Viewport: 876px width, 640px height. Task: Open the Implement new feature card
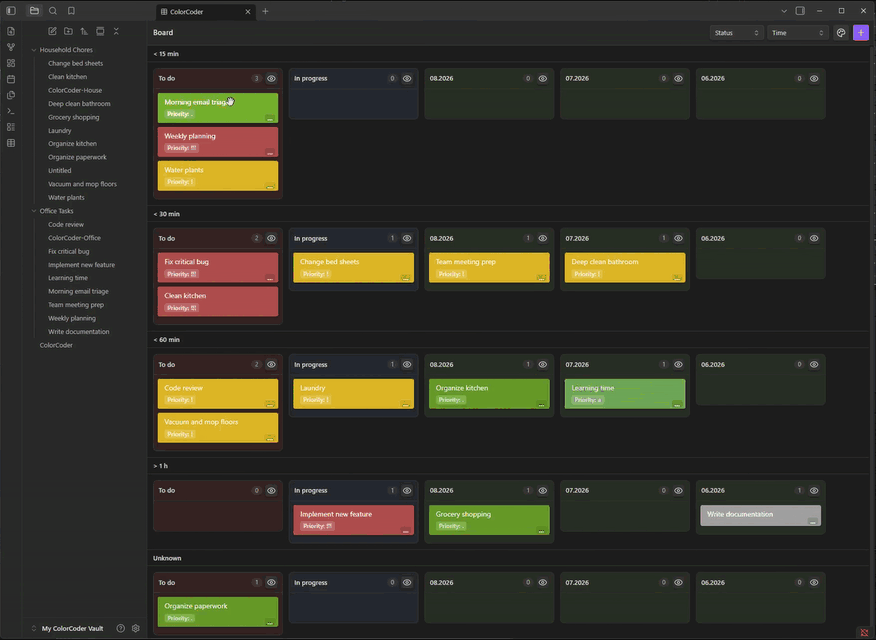354,520
